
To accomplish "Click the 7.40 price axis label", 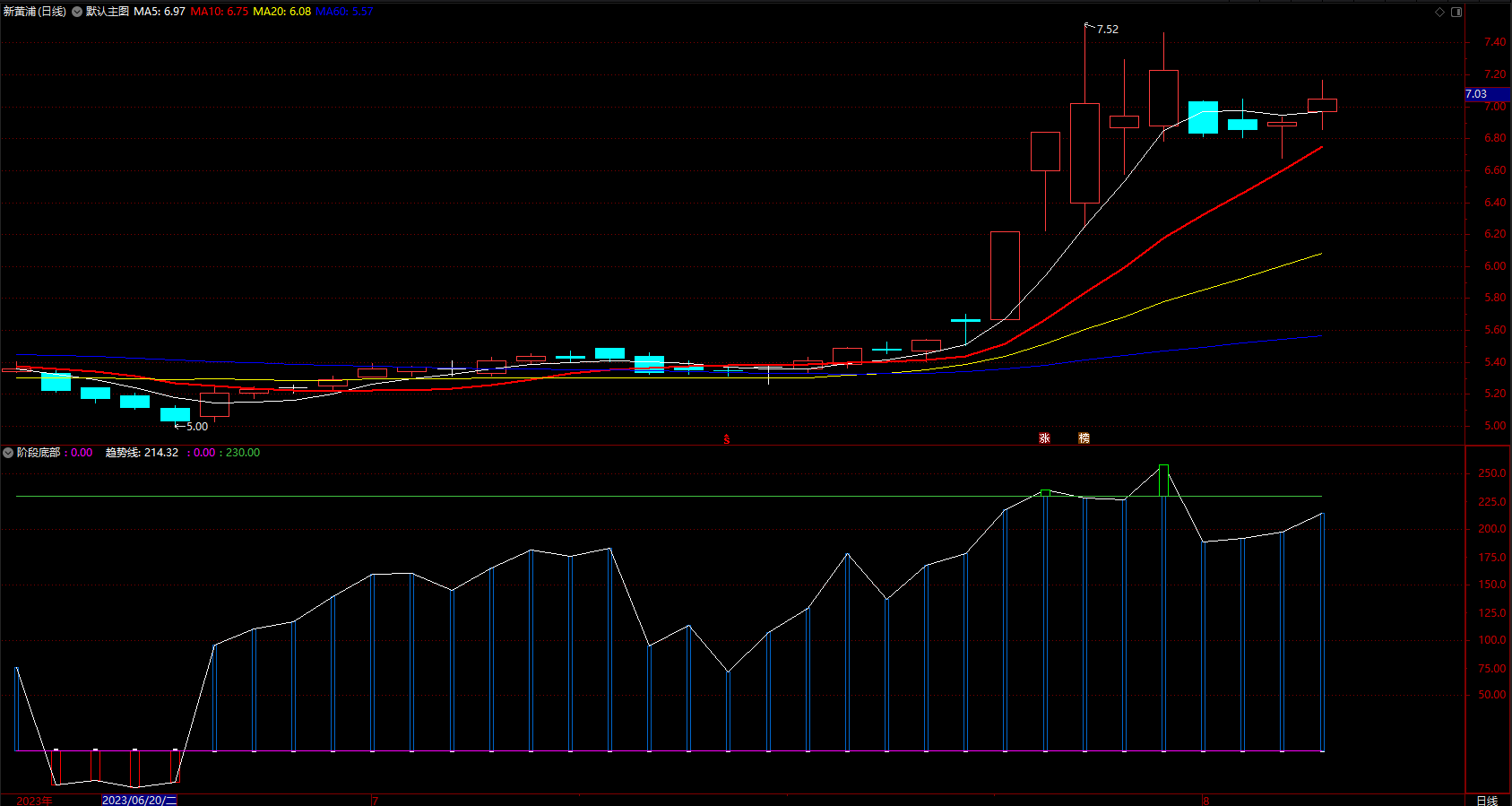I will 1495,42.
